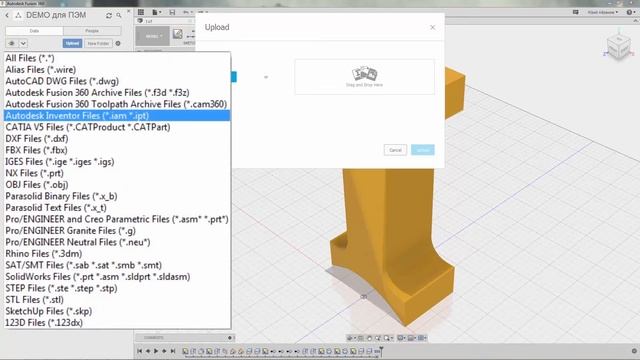Confirm with dialog Upload button
The height and width of the screenshot is (360, 640).
tap(422, 150)
